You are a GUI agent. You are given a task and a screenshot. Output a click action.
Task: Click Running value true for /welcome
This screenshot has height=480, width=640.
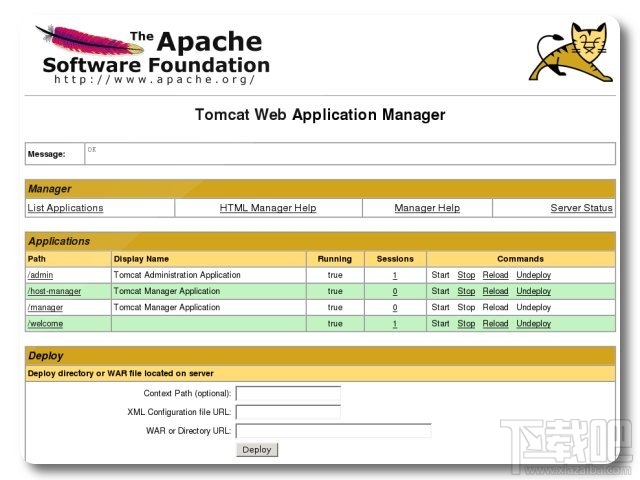(x=335, y=324)
